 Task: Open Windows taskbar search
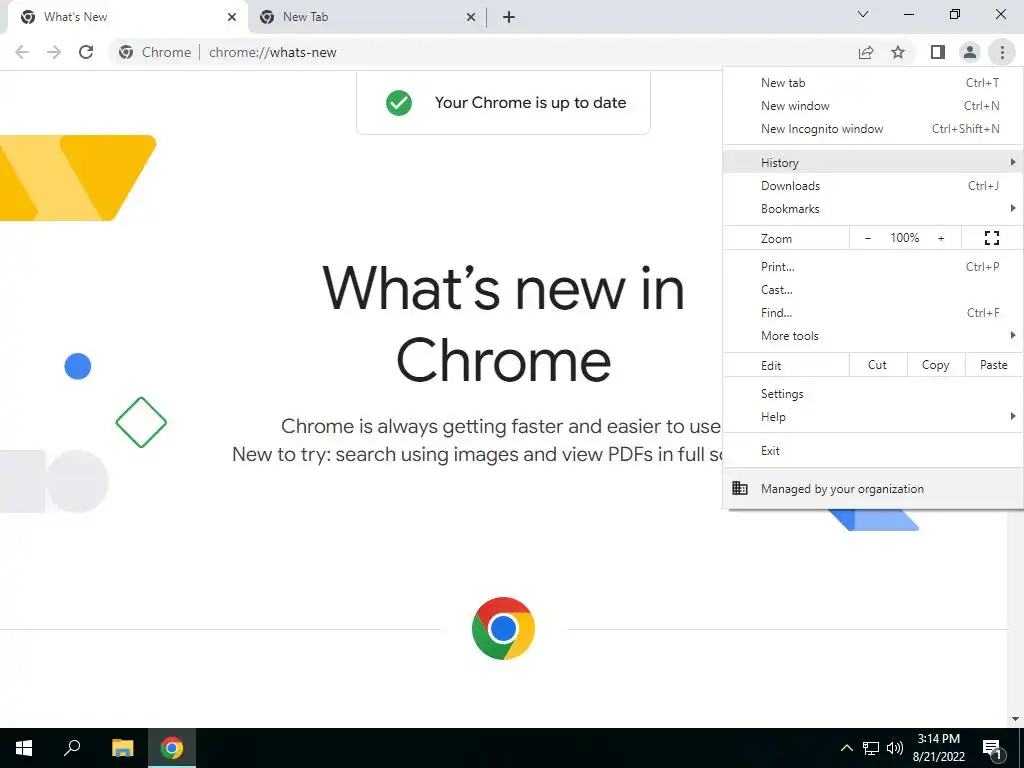72,748
